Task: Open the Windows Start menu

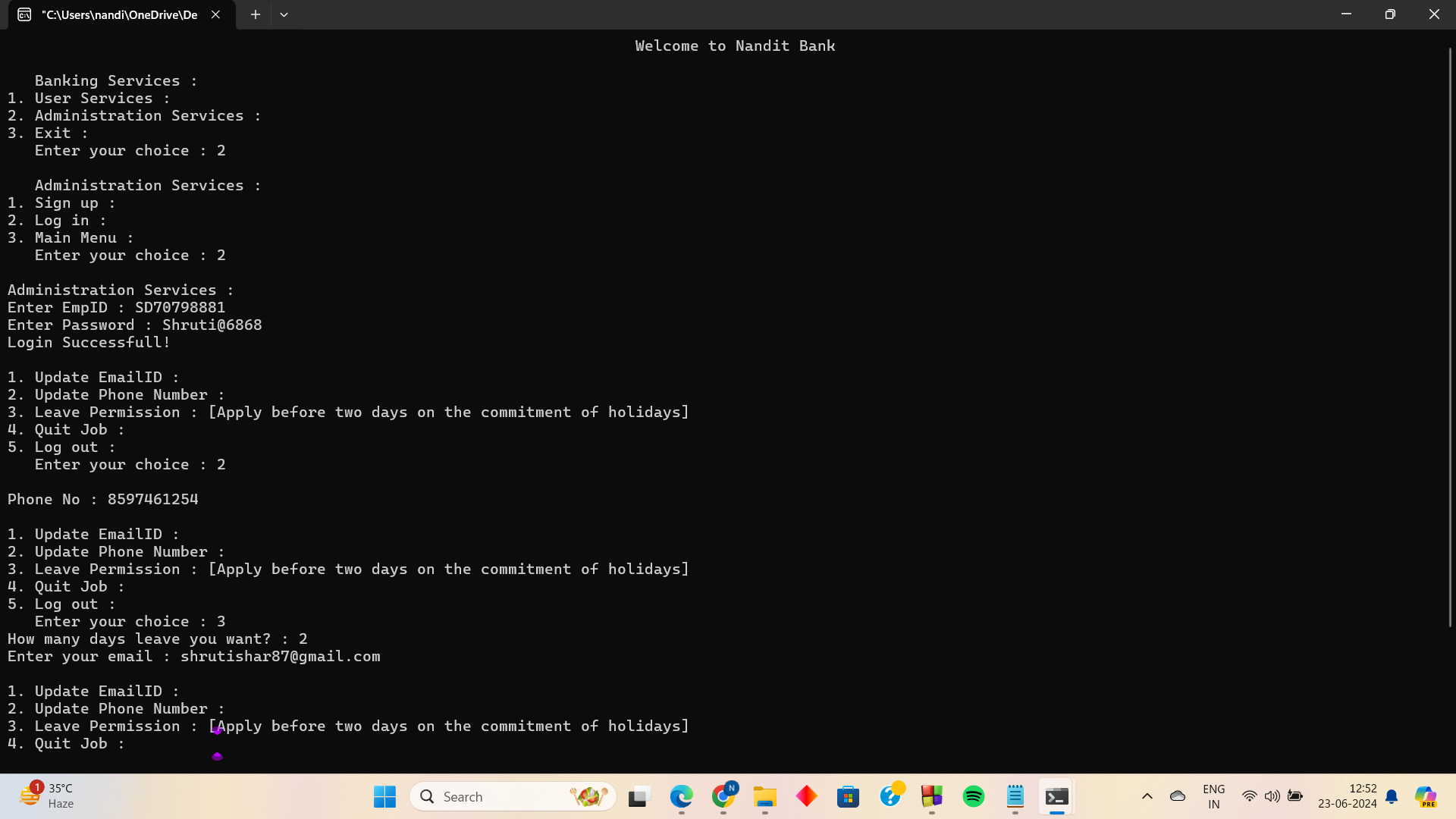Action: tap(384, 796)
